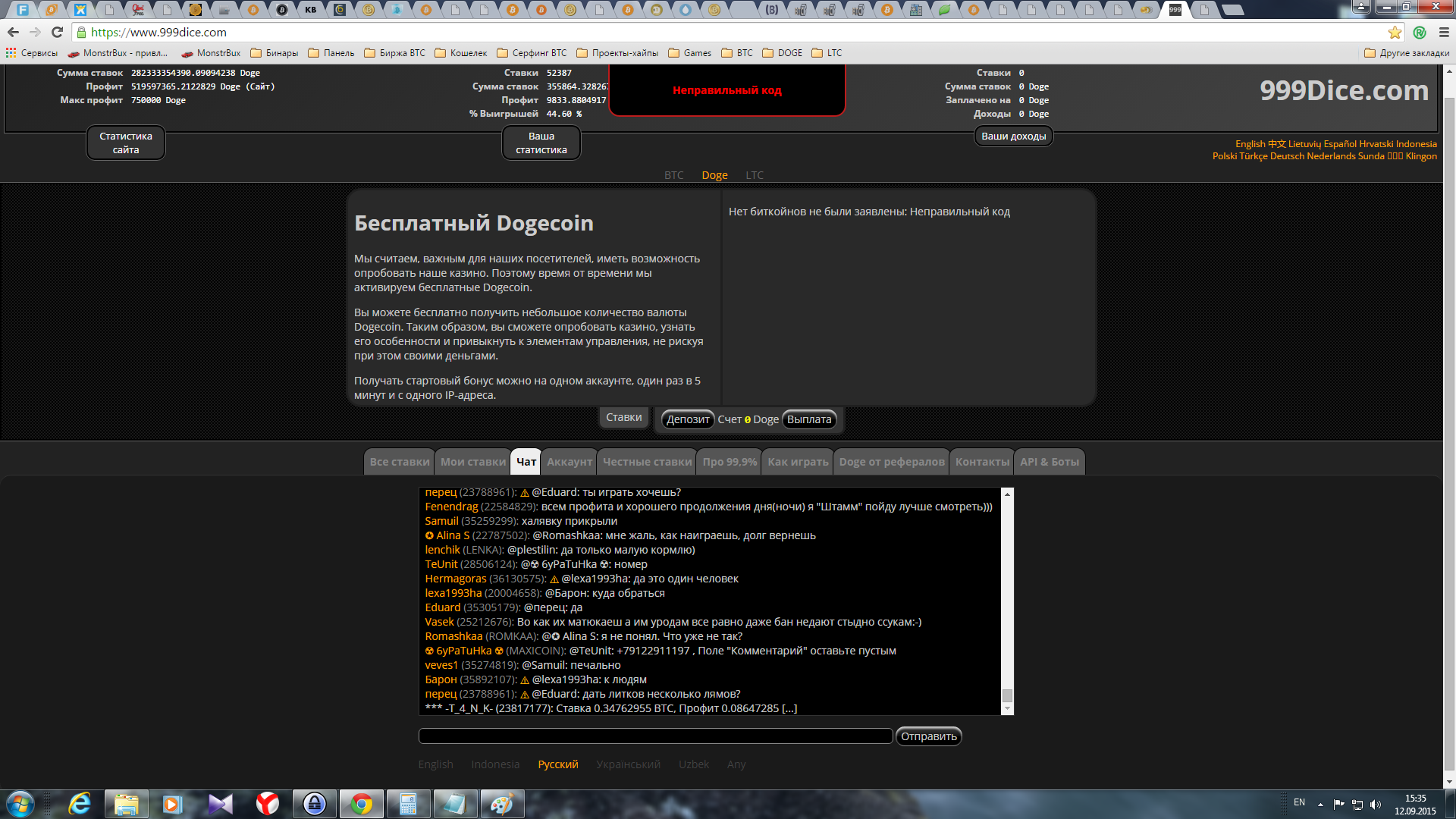Change site language to Español
Viewport: 1456px width, 819px height.
[1340, 144]
